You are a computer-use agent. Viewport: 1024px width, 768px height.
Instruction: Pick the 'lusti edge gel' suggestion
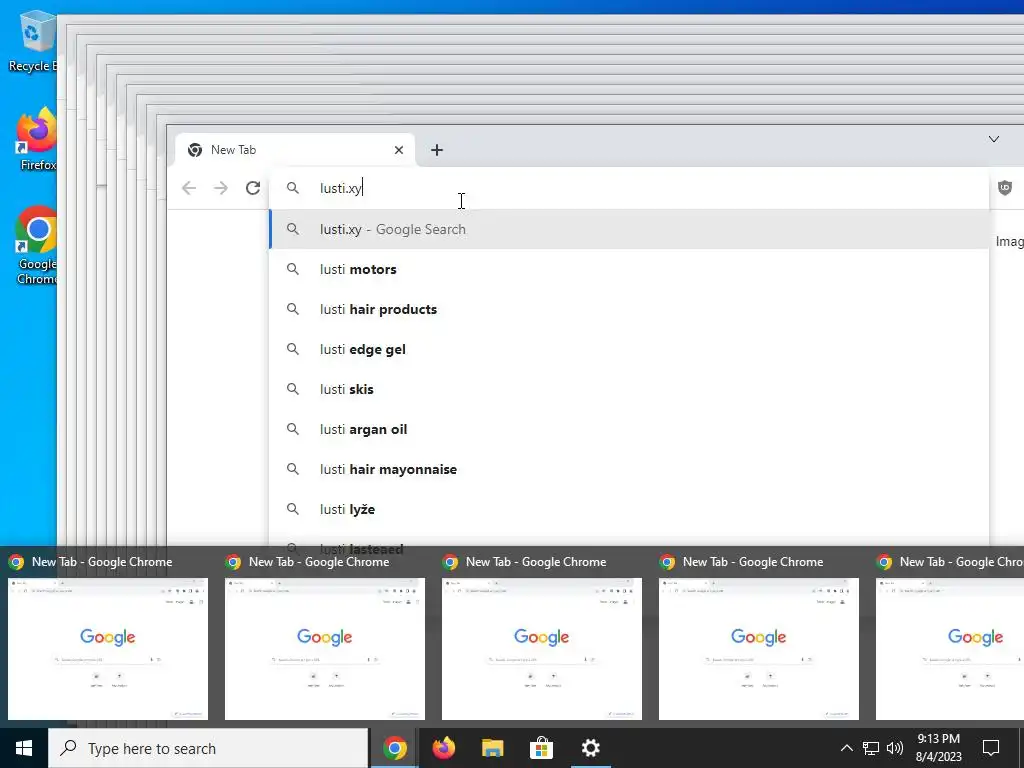click(x=630, y=349)
